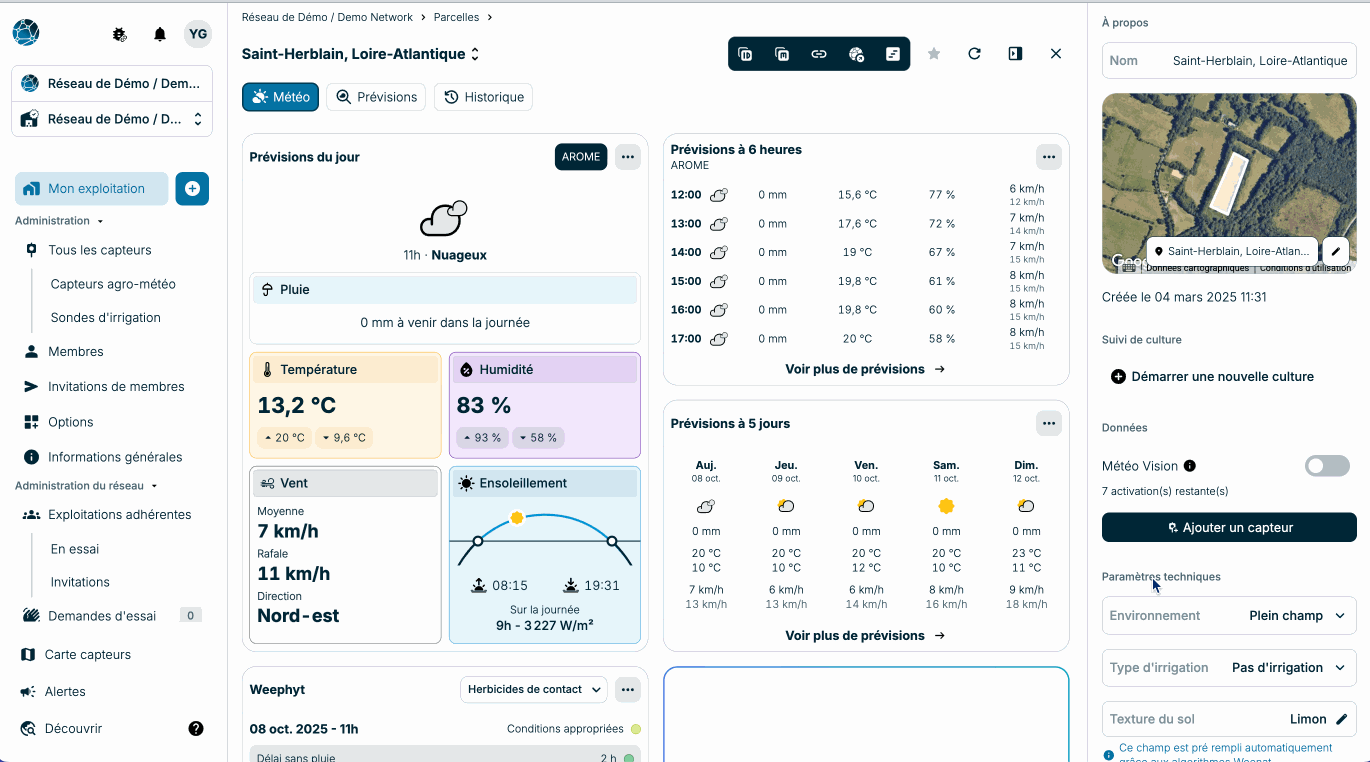Open notifications bell

tap(160, 34)
